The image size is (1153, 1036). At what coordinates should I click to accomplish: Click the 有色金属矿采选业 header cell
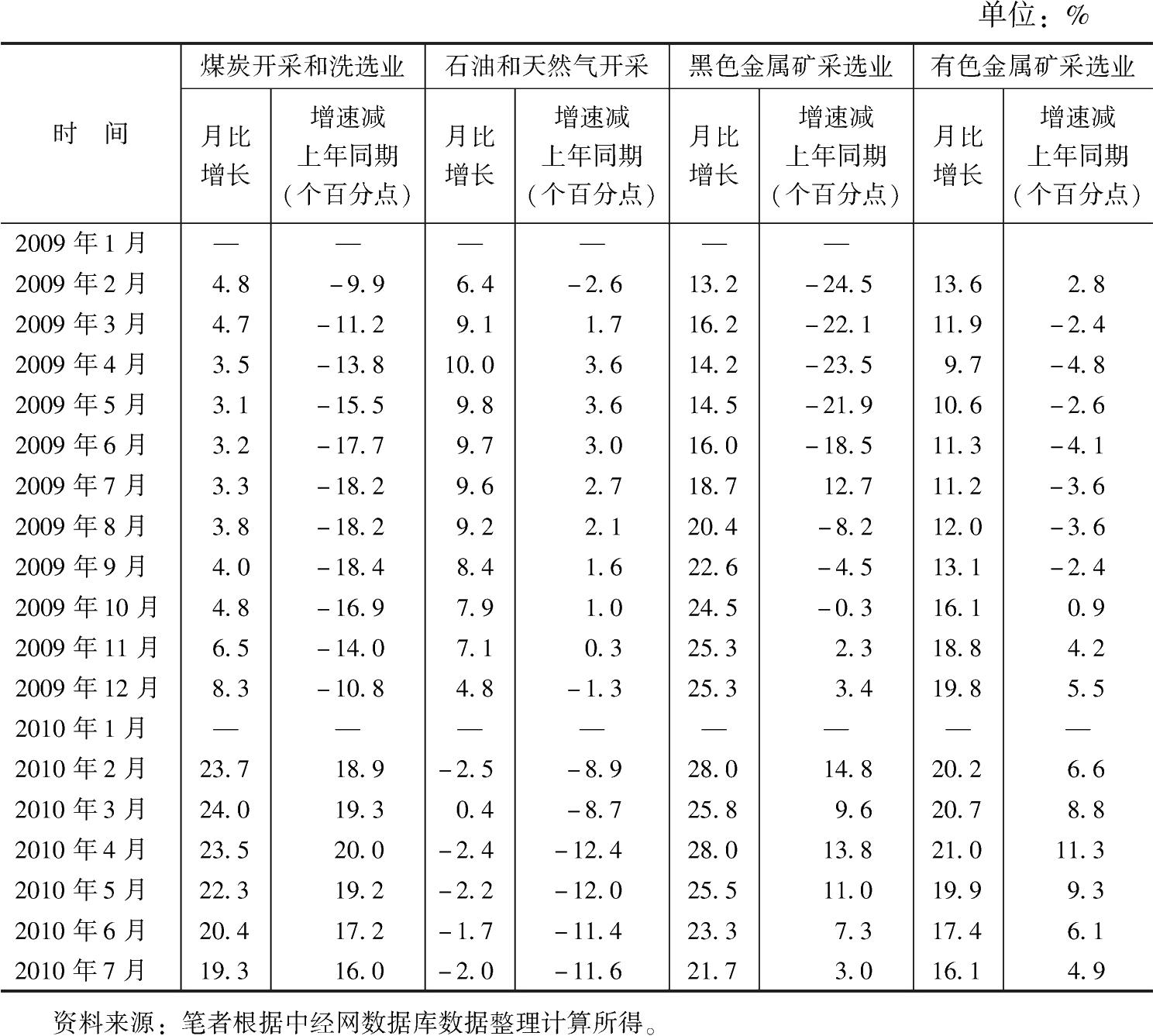pos(1033,67)
